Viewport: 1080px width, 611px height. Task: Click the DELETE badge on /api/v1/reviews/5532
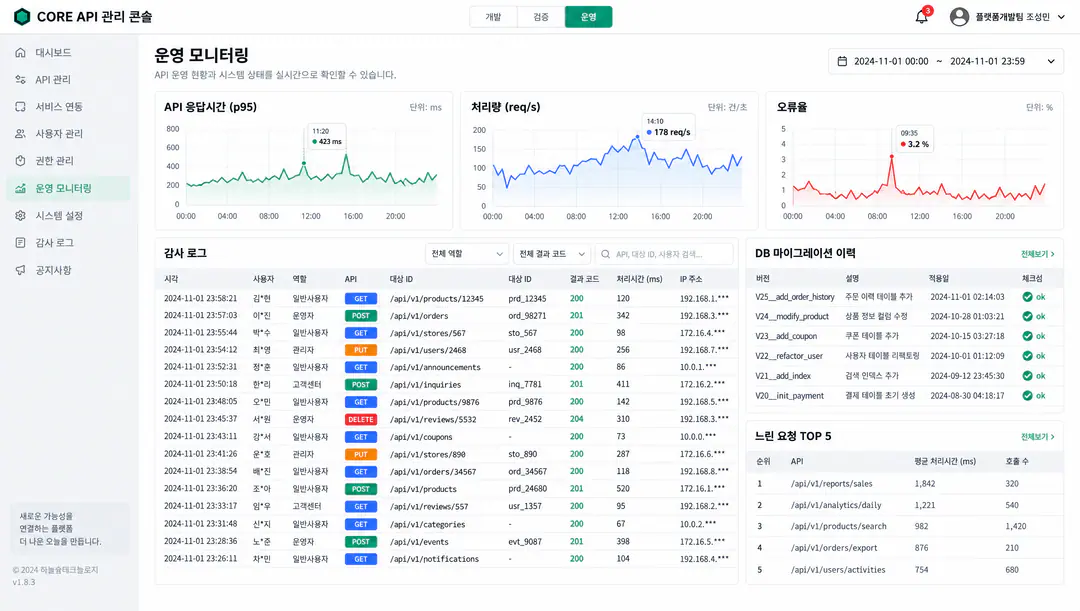point(361,420)
